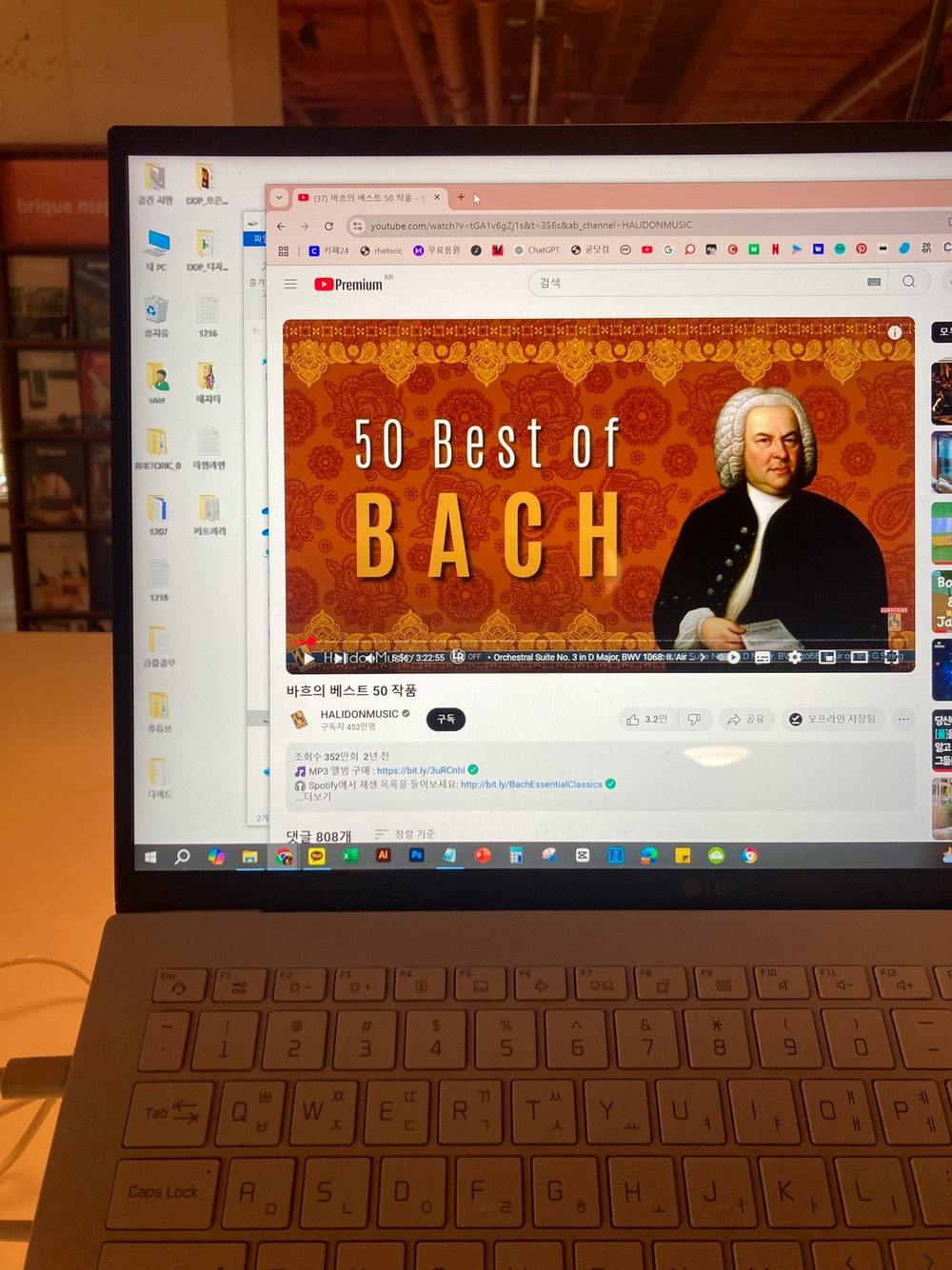Select the RHETORIC_0 desktop folder

click(x=157, y=448)
